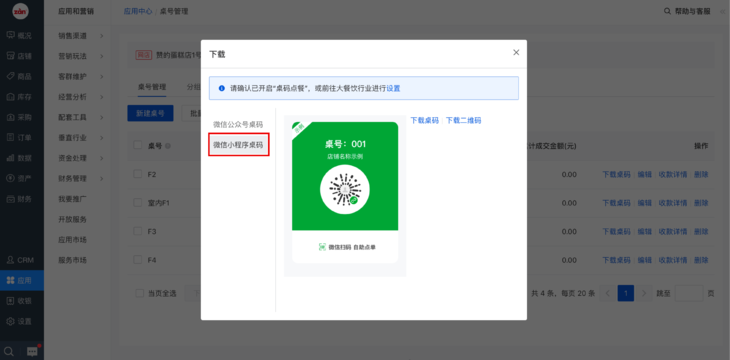Open 商品 products in left sidebar
This screenshot has height=360, width=730.
(x=20, y=76)
